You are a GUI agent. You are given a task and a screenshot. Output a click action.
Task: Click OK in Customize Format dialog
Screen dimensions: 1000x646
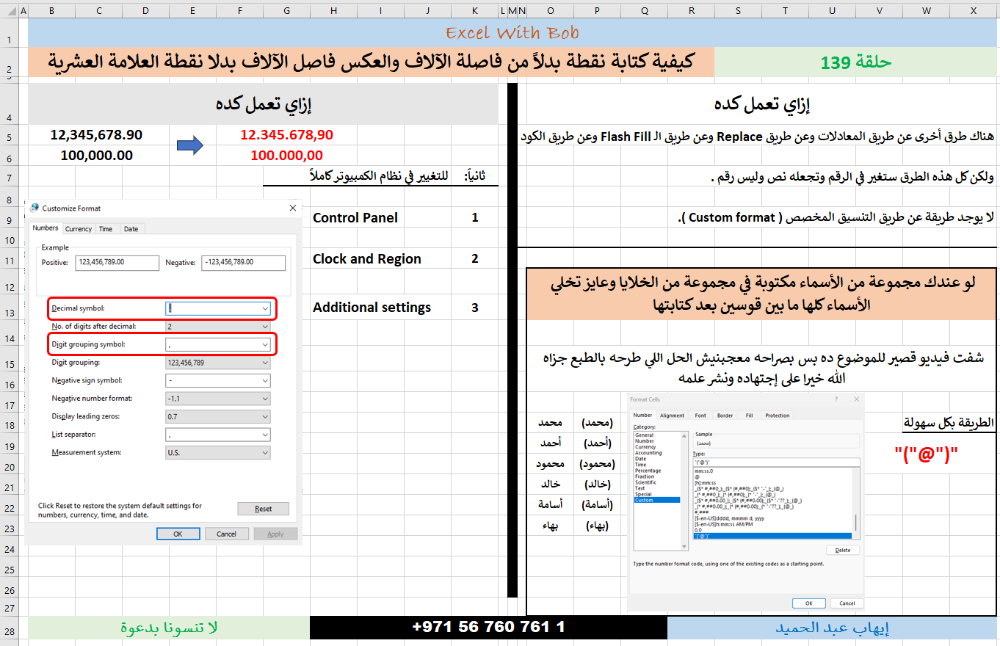[178, 534]
